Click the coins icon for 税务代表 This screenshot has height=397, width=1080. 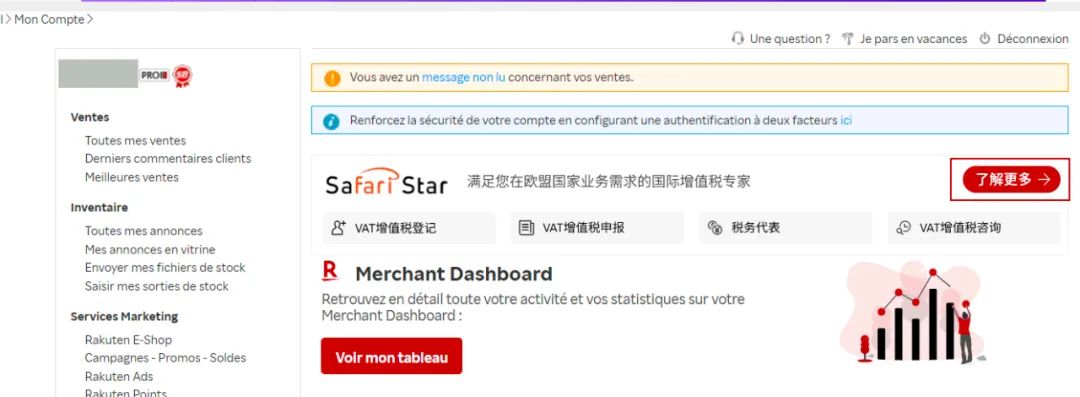715,228
